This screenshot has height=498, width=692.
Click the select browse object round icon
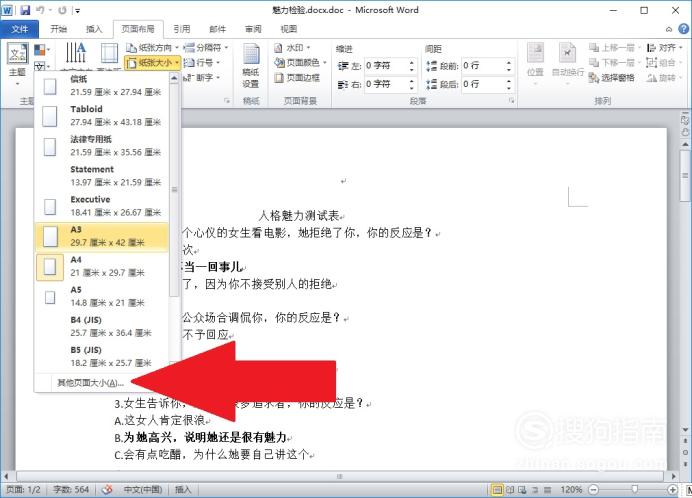685,453
